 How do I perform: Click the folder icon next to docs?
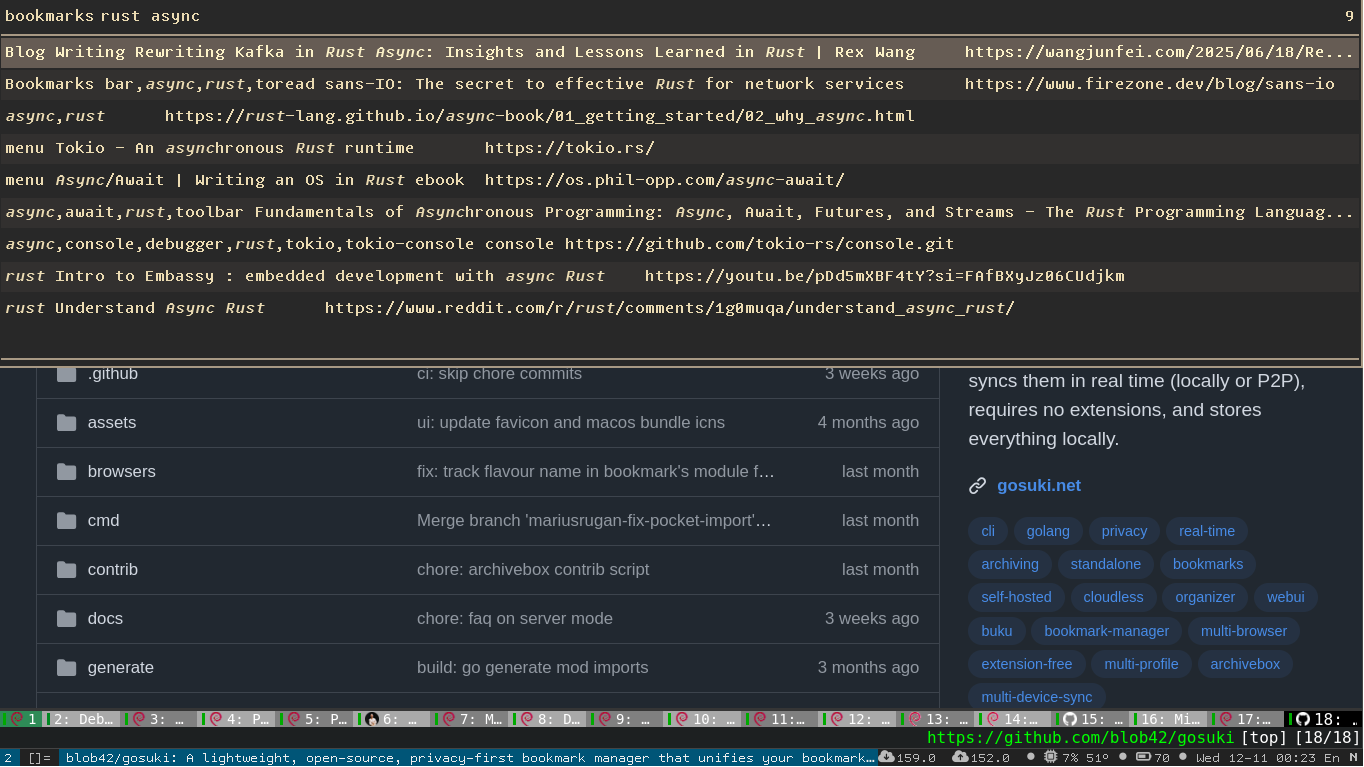coord(66,618)
